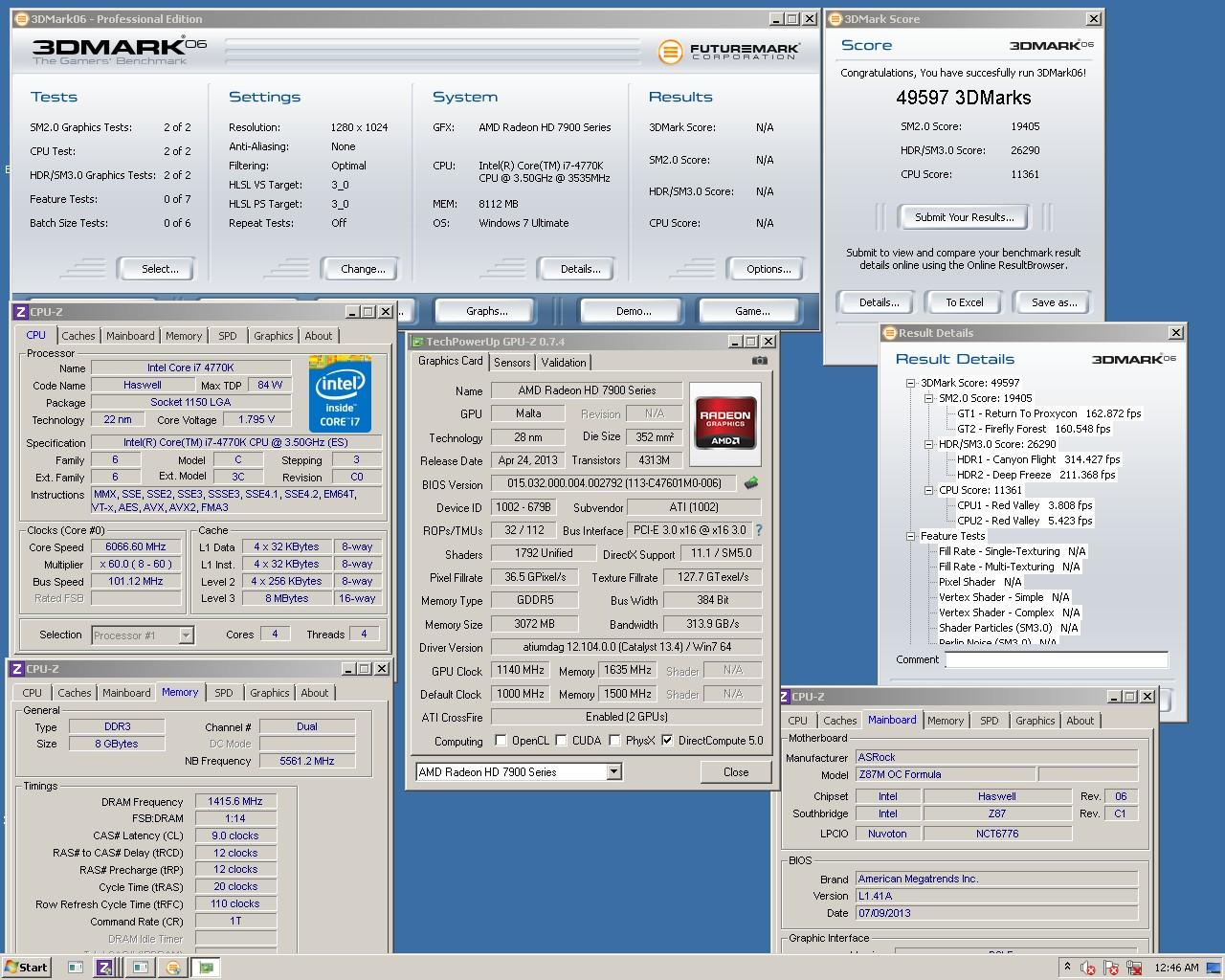This screenshot has height=980, width=1225.
Task: Click the GPU-Z green card taskbar icon
Action: (206, 967)
